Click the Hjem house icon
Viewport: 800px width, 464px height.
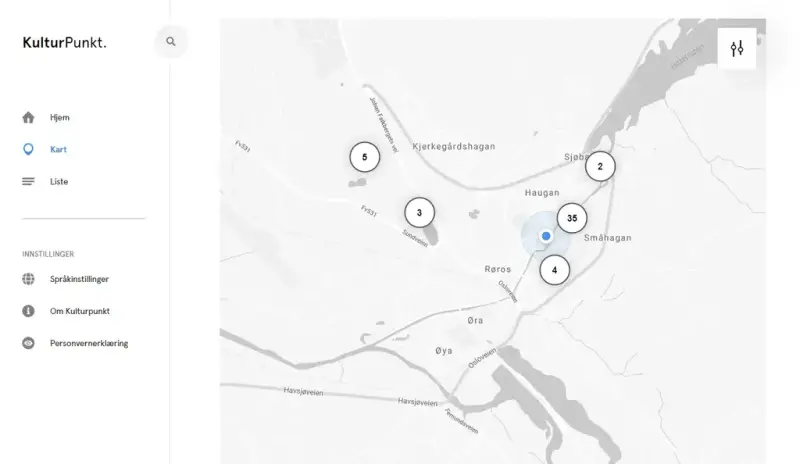pos(29,118)
